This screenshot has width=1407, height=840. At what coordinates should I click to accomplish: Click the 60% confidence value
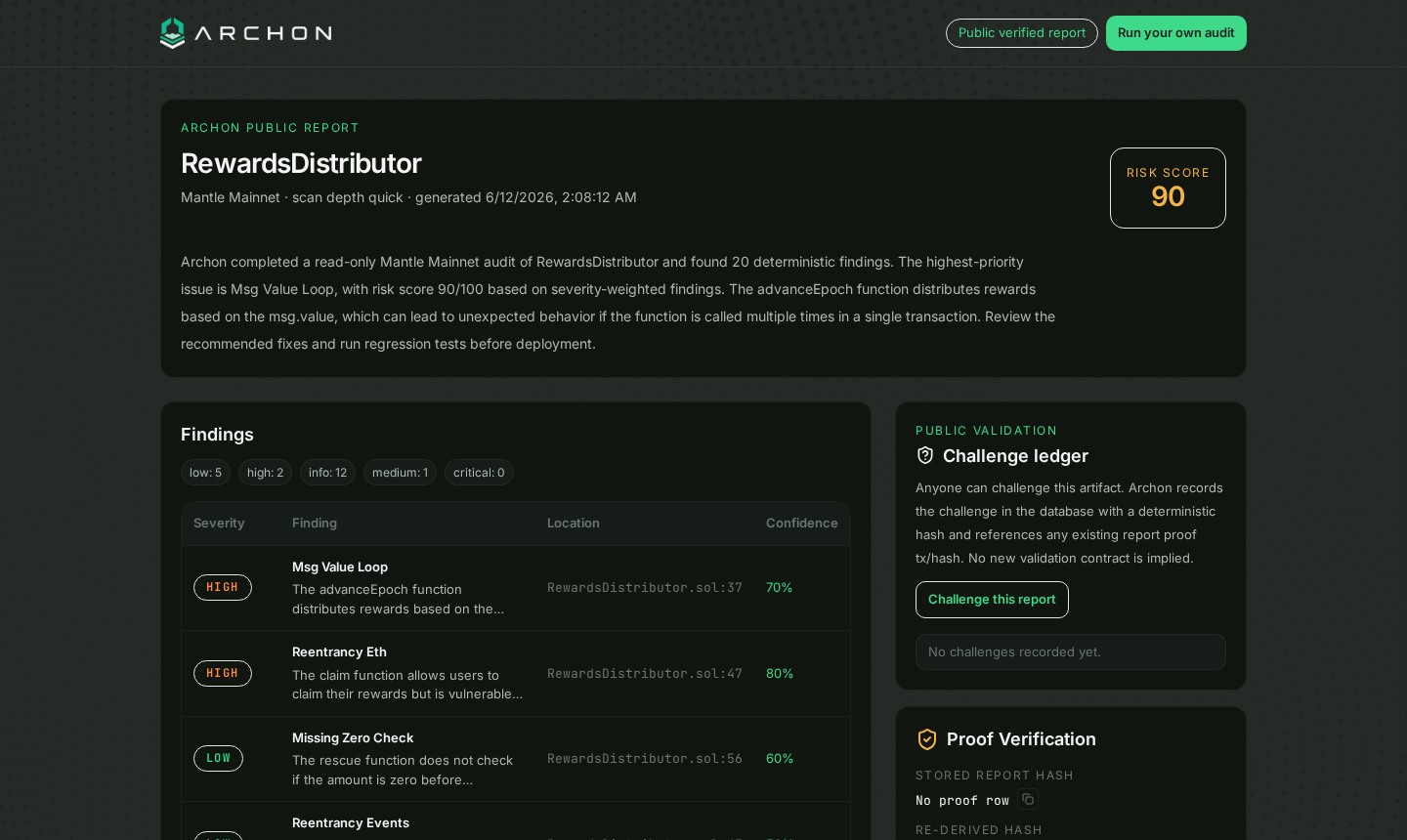click(780, 759)
